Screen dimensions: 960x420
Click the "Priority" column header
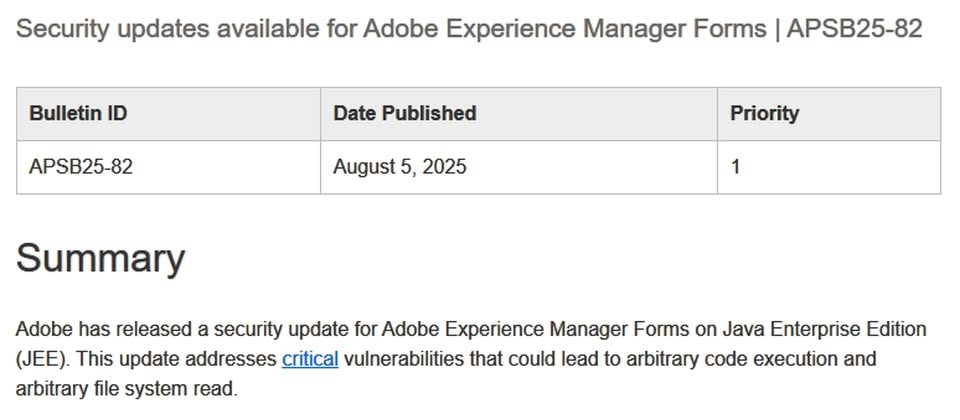tap(764, 114)
